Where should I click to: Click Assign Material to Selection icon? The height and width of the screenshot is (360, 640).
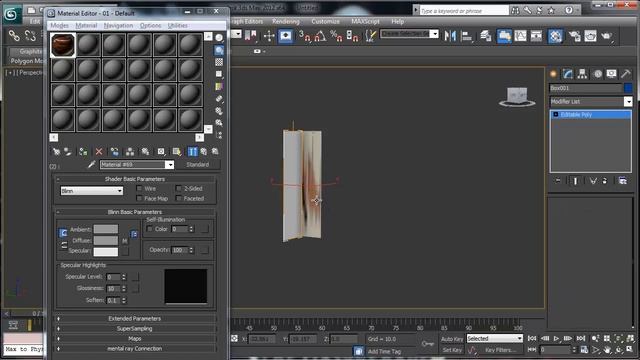83,152
